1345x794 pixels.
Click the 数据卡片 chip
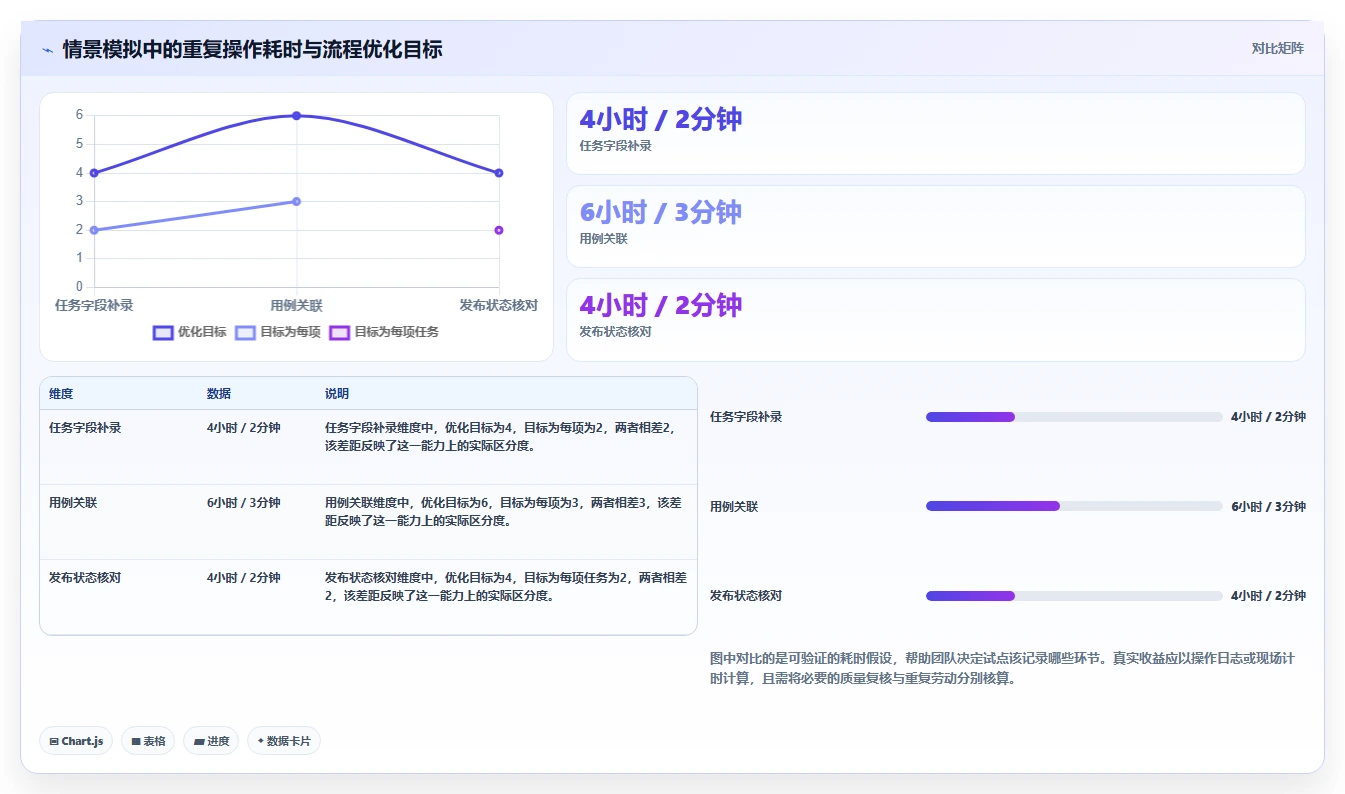point(284,741)
